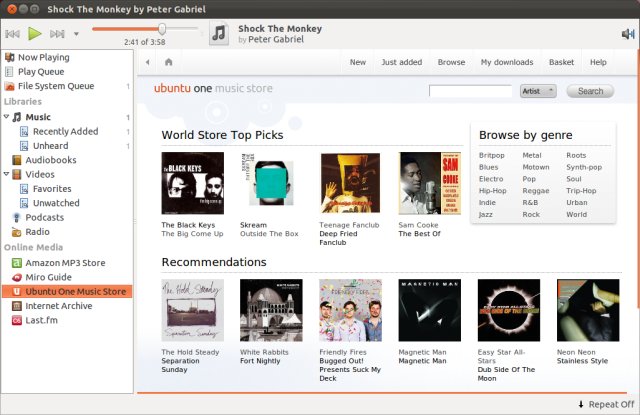Browse the Blues genre
This screenshot has height=415, width=640.
(x=488, y=167)
